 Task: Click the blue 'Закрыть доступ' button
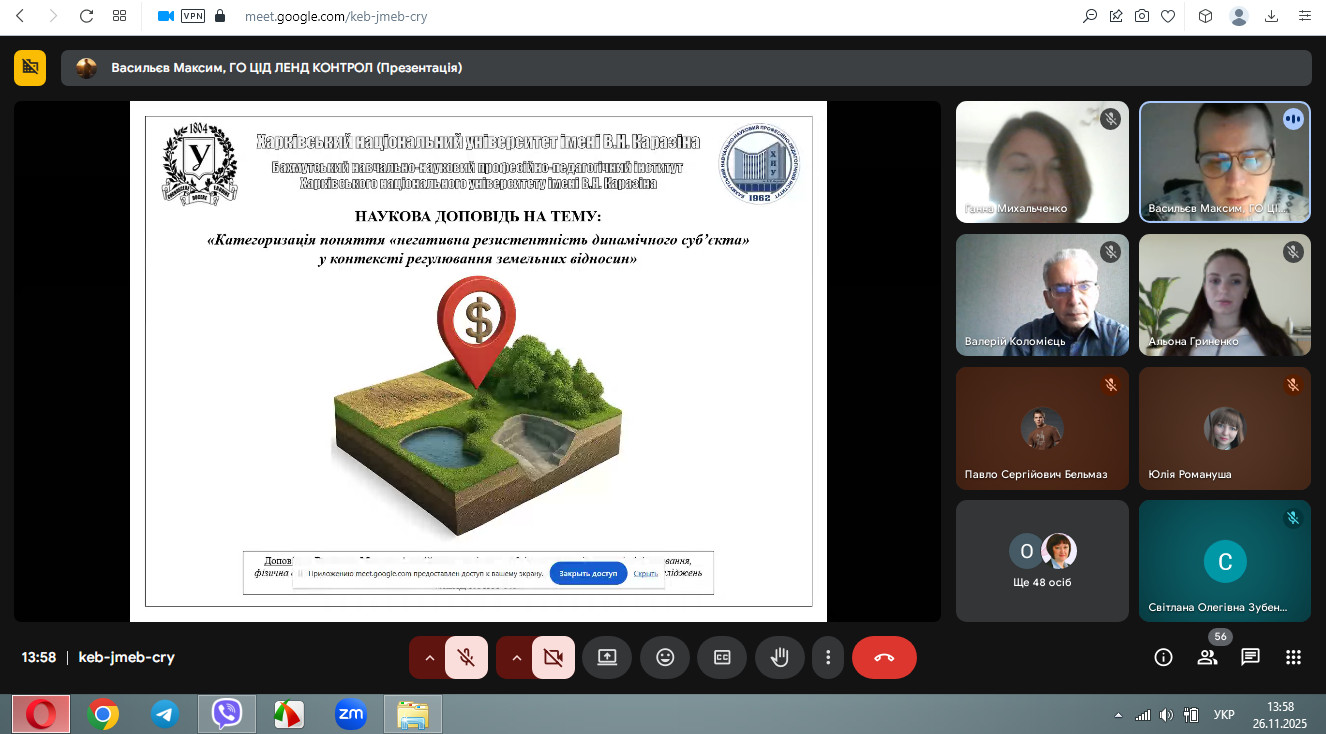pyautogui.click(x=588, y=574)
